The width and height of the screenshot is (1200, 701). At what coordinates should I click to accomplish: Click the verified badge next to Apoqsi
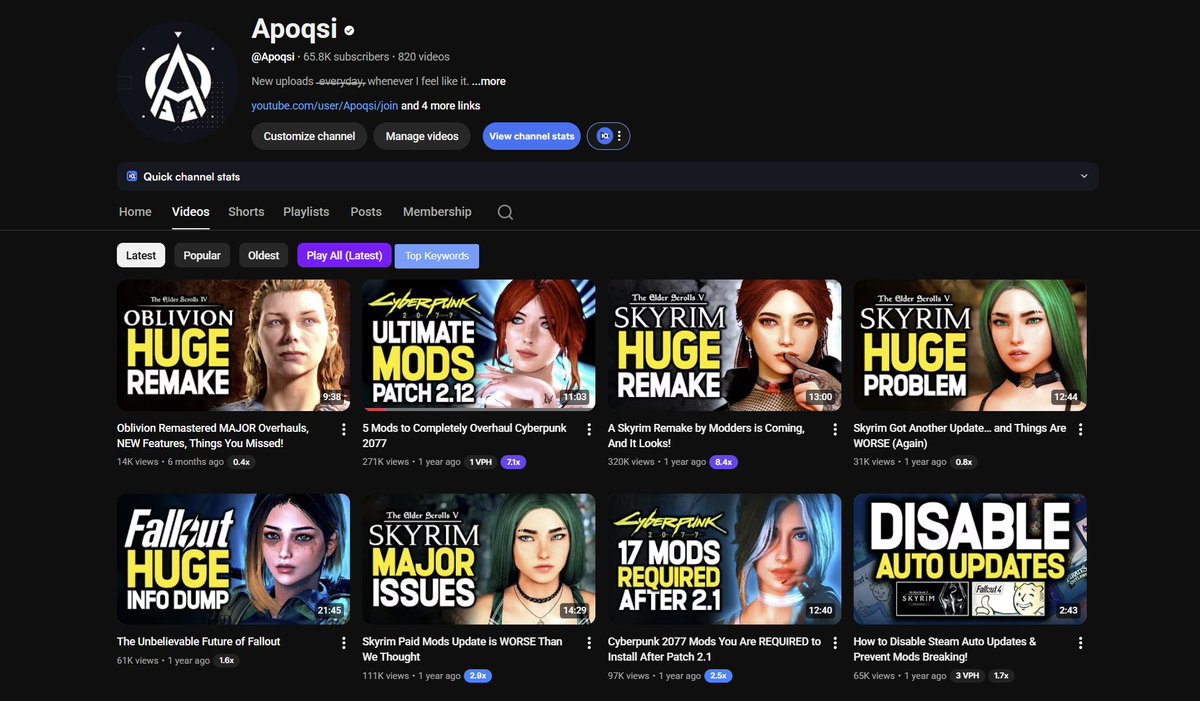(349, 31)
